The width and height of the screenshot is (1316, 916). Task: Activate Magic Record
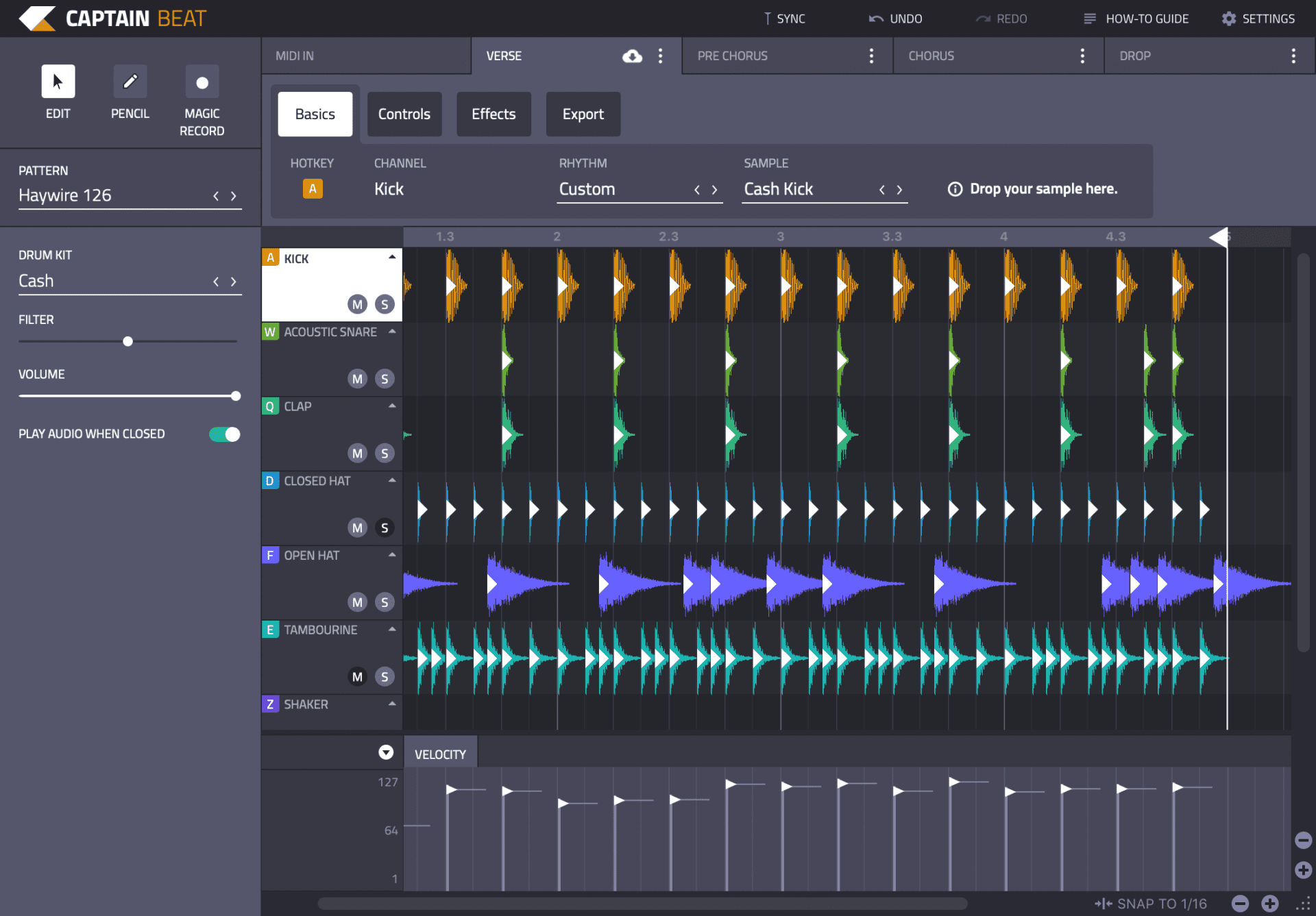coord(202,82)
